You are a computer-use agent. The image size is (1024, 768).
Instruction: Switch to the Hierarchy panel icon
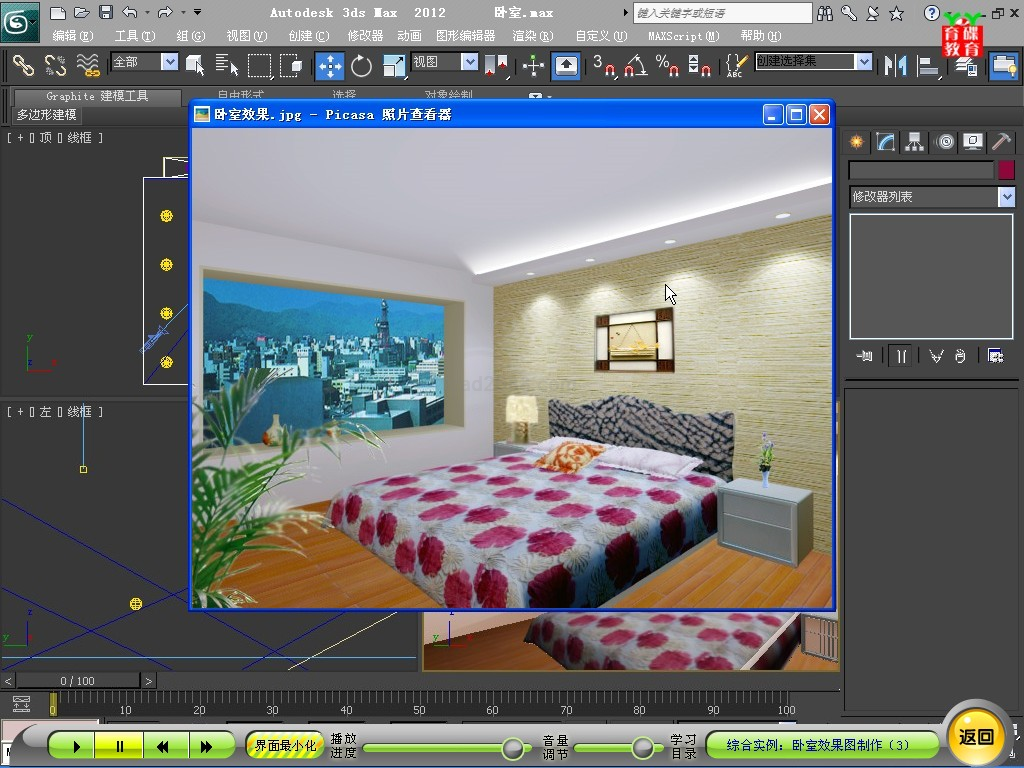914,142
